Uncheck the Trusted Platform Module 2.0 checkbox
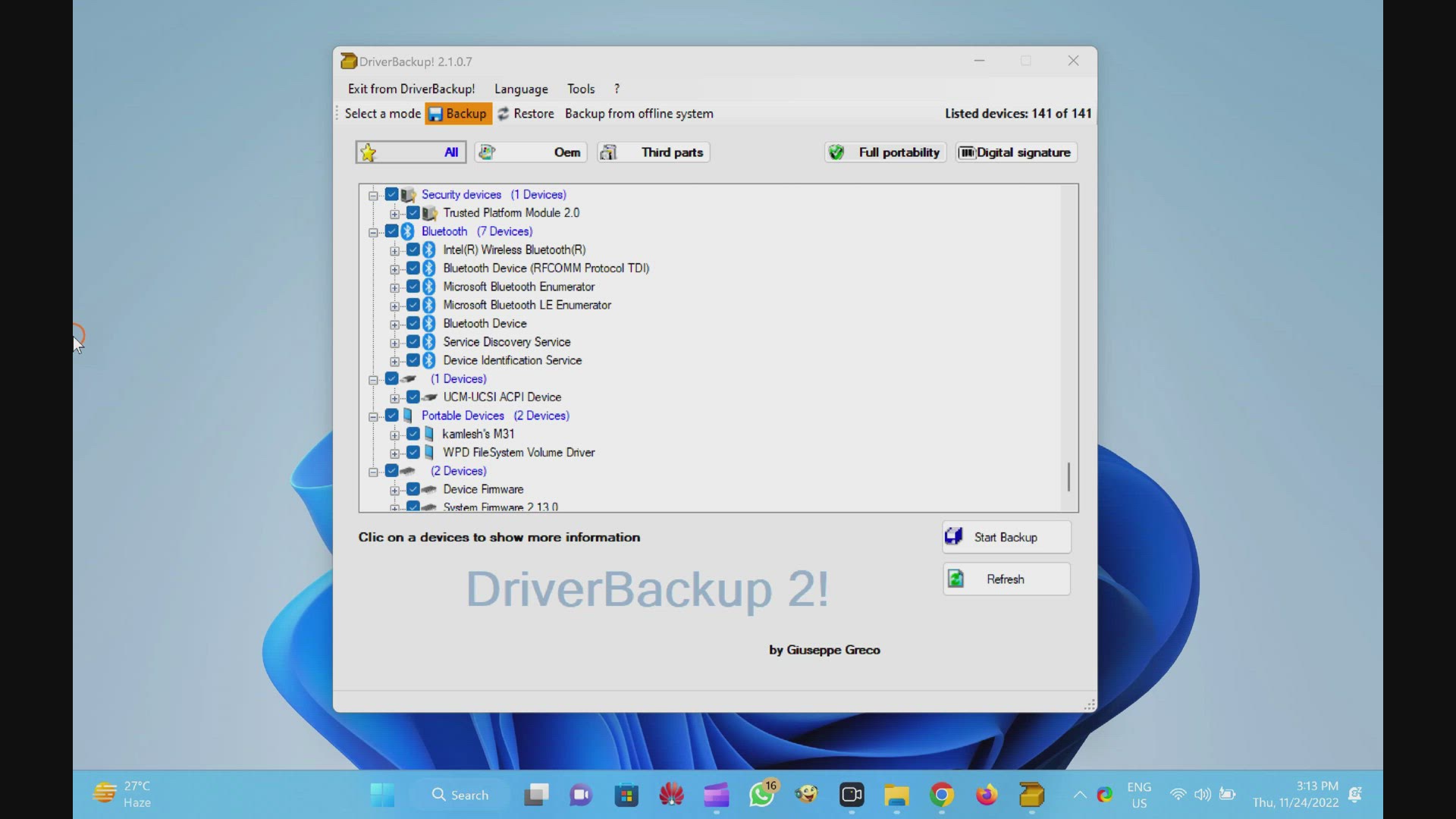 [x=413, y=213]
